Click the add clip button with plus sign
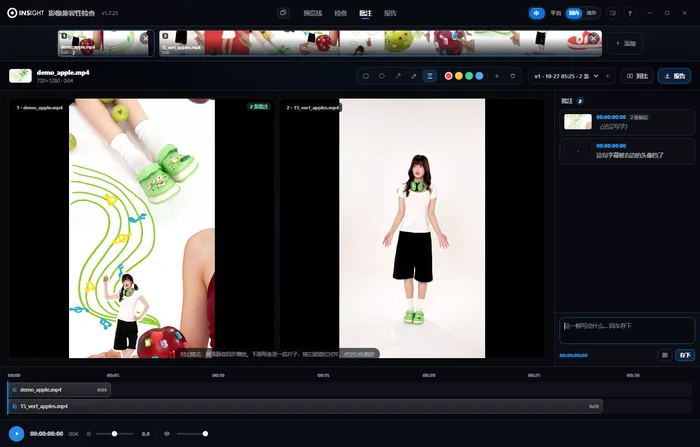 coord(625,43)
